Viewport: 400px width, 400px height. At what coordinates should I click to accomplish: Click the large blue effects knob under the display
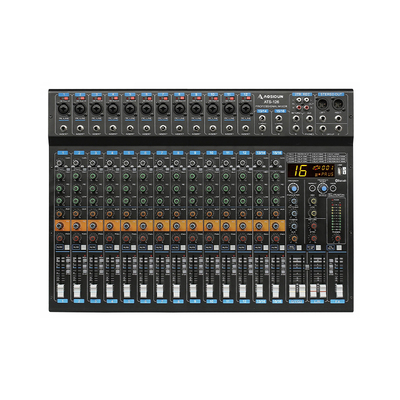tap(294, 189)
